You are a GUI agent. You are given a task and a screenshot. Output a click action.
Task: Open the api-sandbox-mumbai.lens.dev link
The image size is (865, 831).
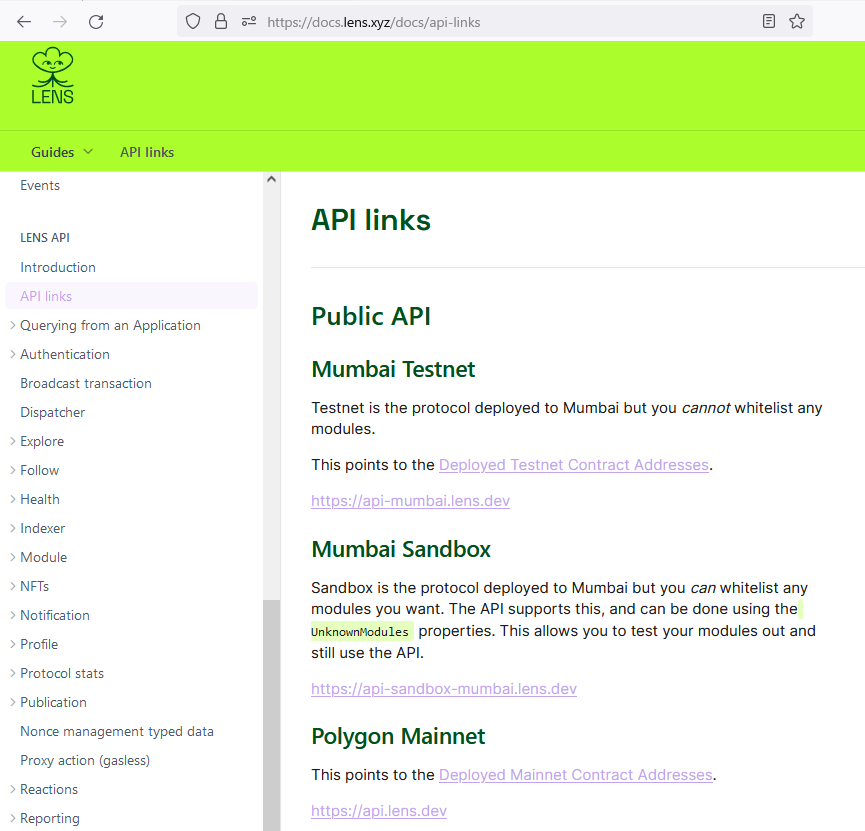443,688
